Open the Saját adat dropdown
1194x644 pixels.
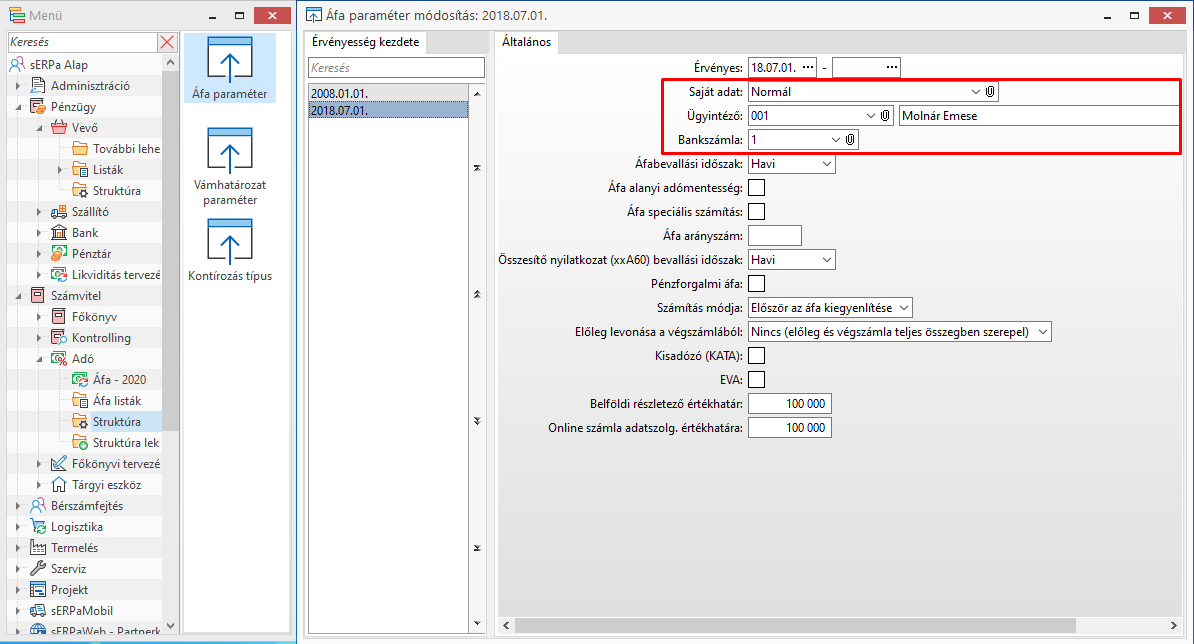click(975, 91)
